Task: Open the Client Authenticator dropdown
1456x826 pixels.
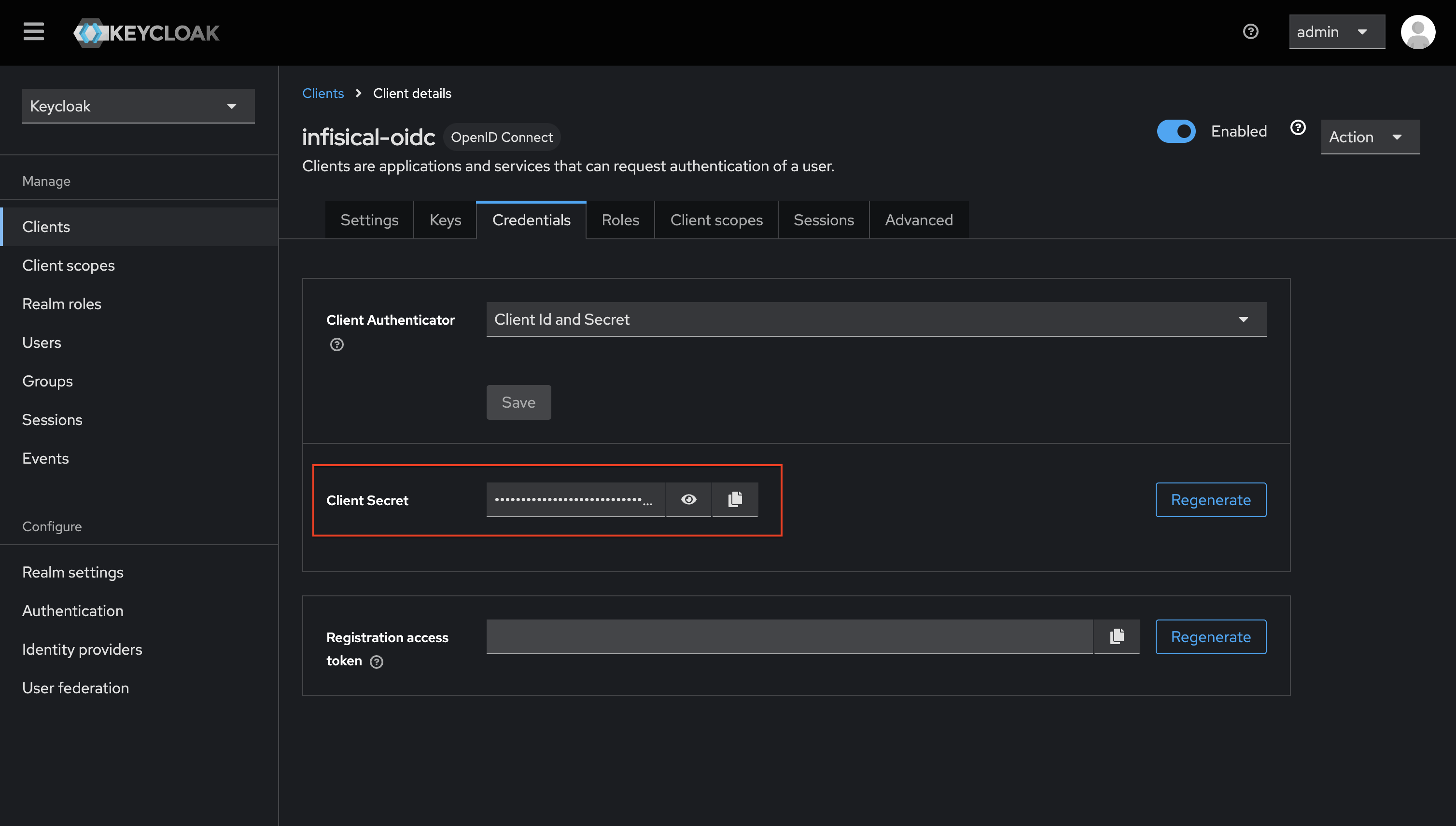Action: 876,319
